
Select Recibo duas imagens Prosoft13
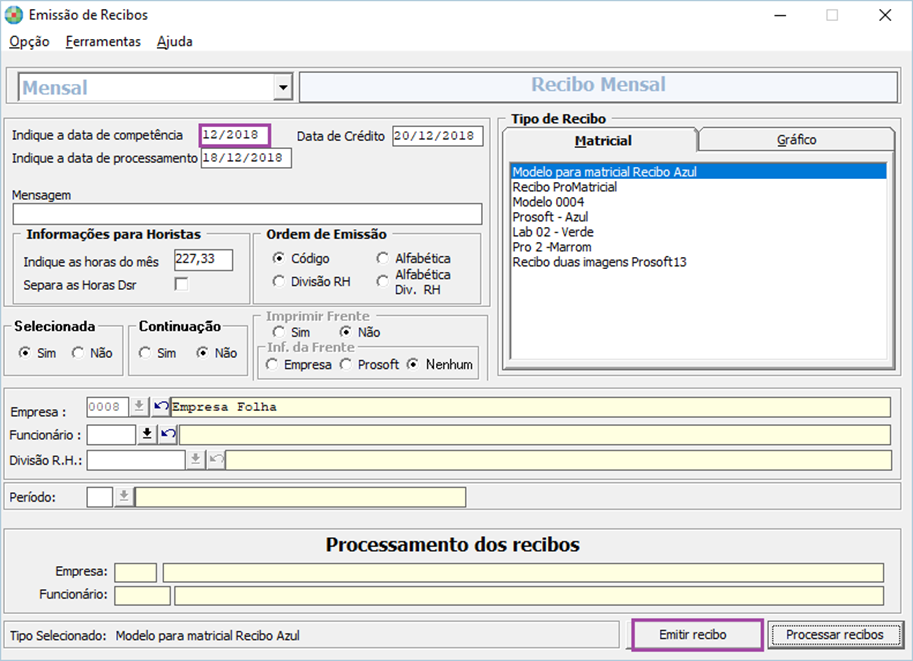(698, 262)
